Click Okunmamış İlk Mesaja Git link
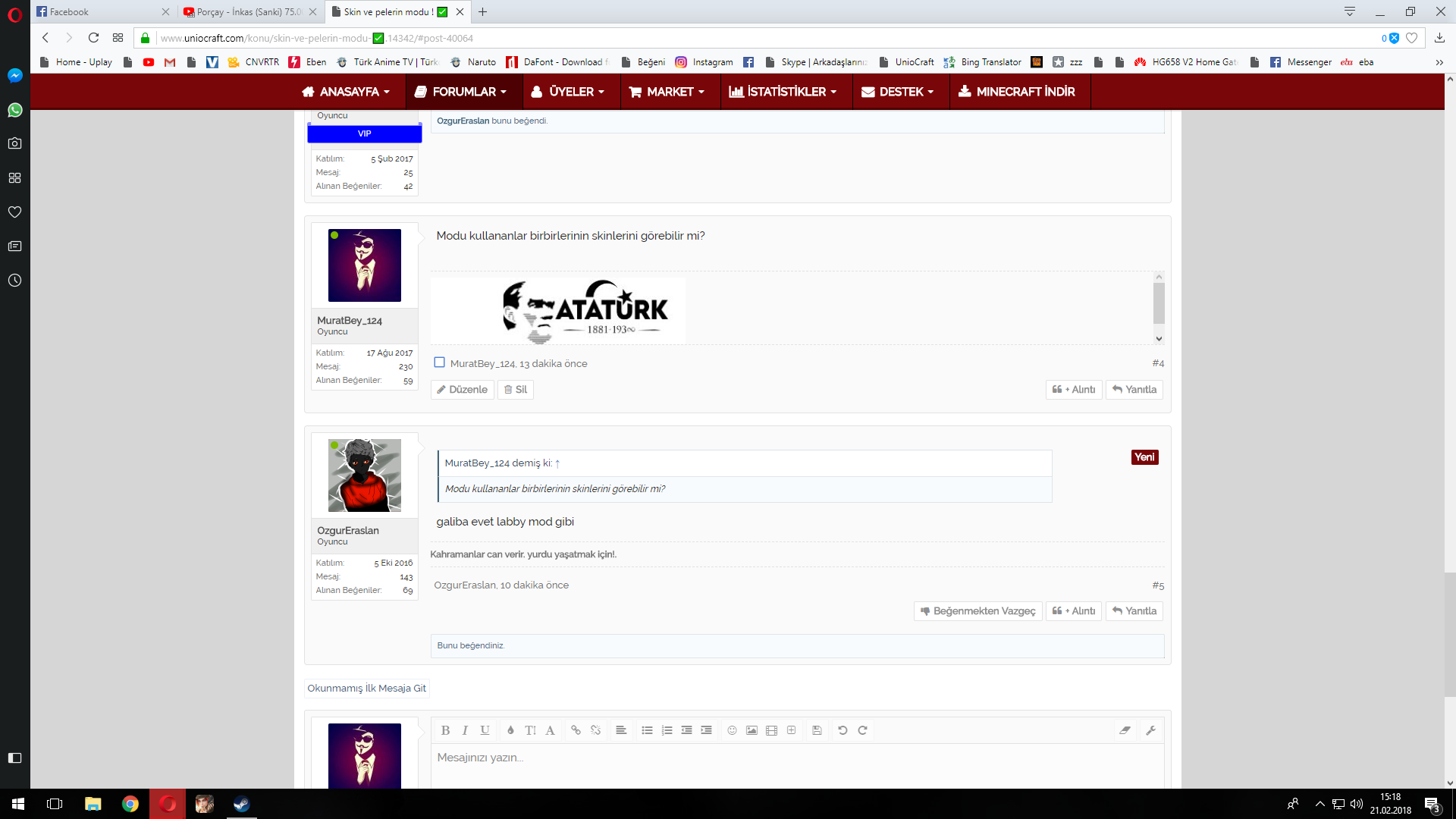1456x819 pixels. pos(367,689)
